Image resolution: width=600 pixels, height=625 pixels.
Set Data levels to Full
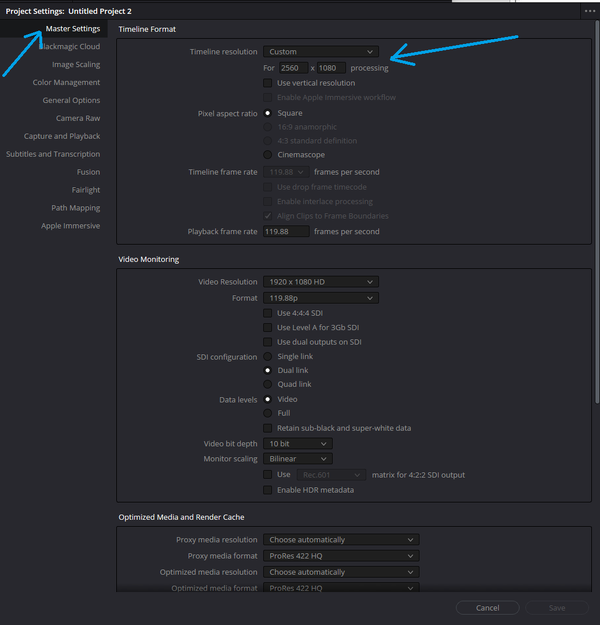[x=268, y=413]
